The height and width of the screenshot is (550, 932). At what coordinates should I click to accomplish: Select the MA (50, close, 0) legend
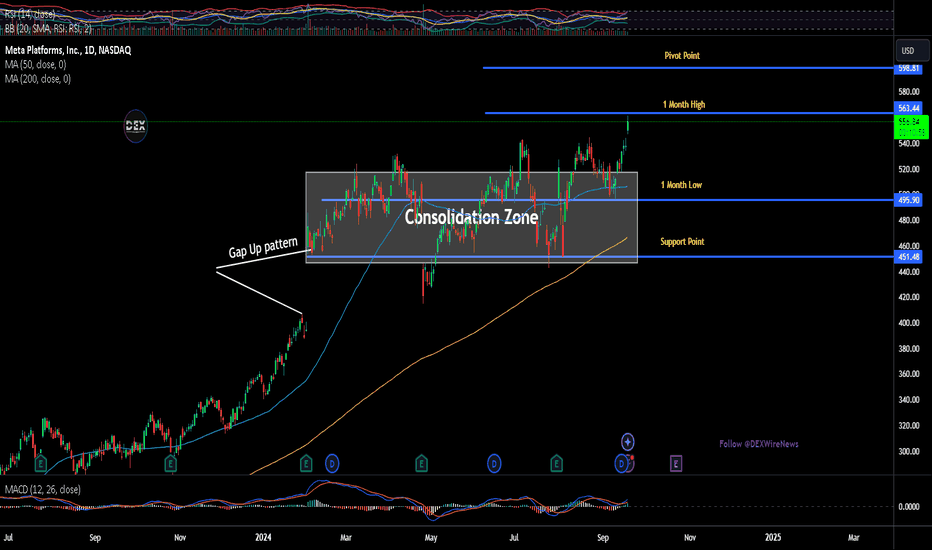[x=36, y=64]
